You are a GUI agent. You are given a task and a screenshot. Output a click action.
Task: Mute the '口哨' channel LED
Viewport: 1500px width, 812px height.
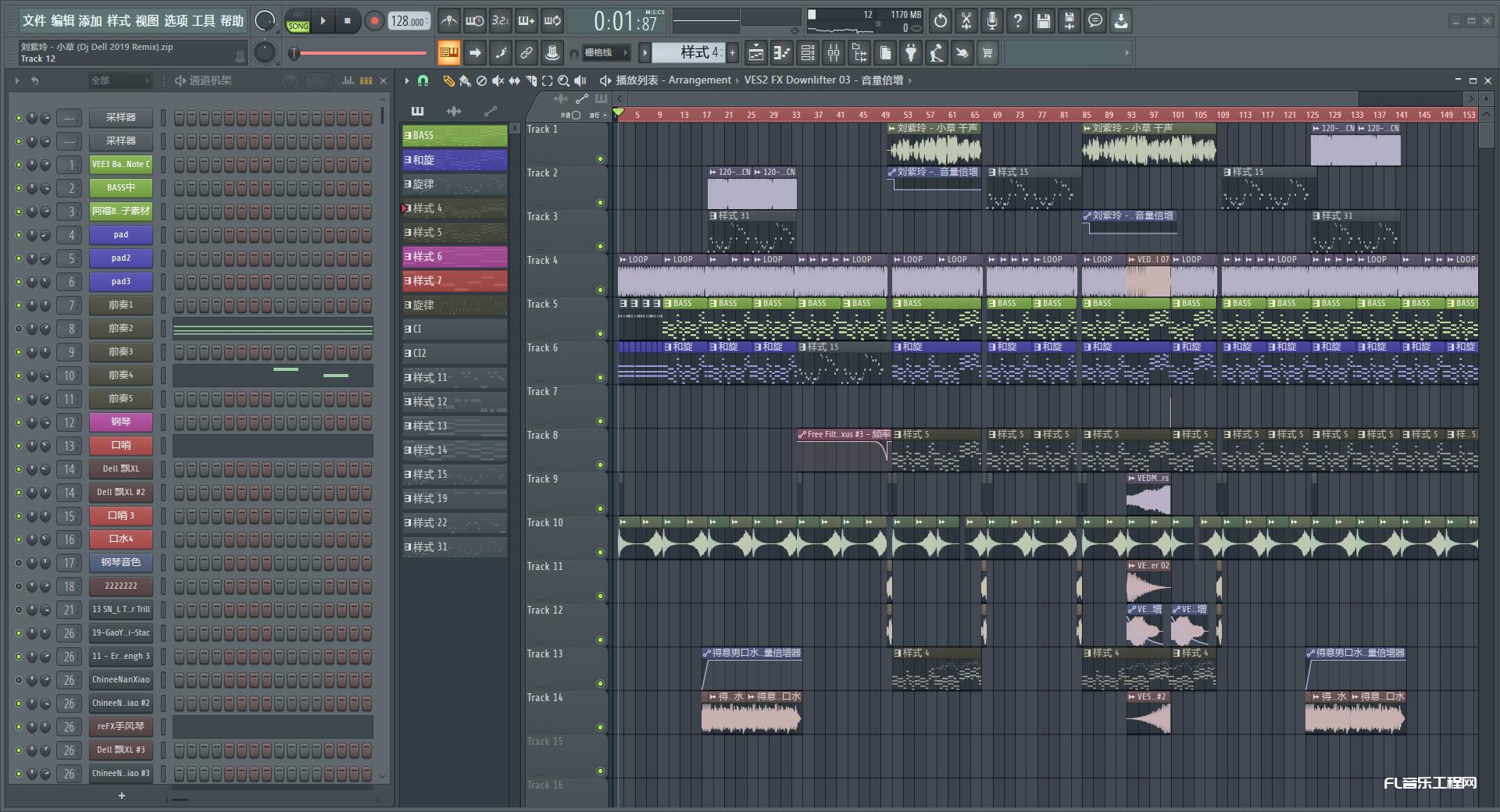pyautogui.click(x=19, y=446)
